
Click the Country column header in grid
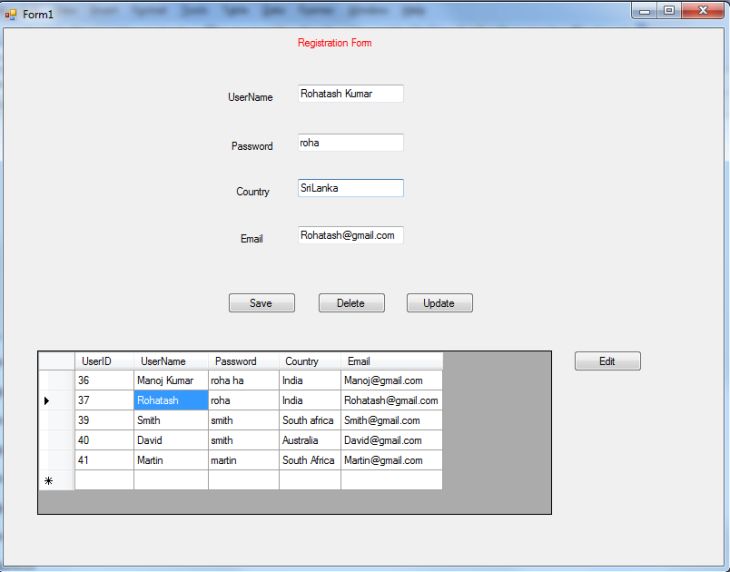310,361
